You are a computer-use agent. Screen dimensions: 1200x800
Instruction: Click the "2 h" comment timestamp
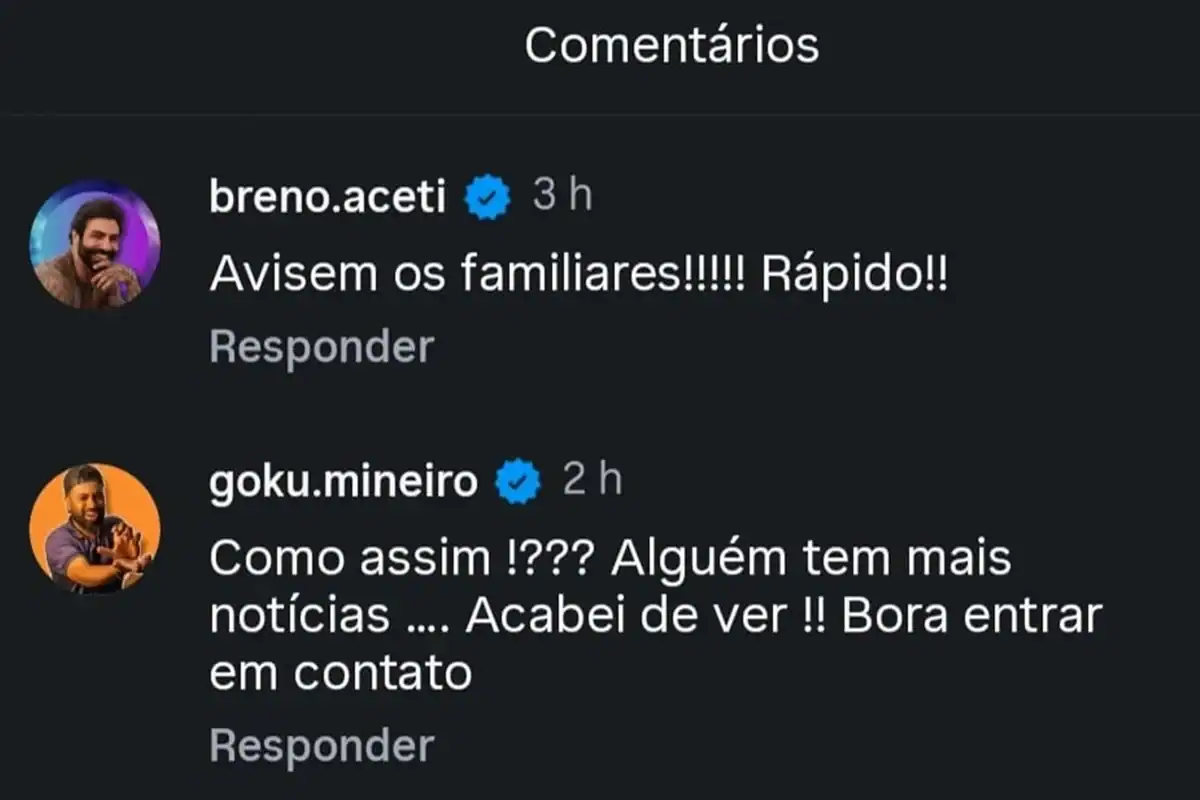(592, 482)
